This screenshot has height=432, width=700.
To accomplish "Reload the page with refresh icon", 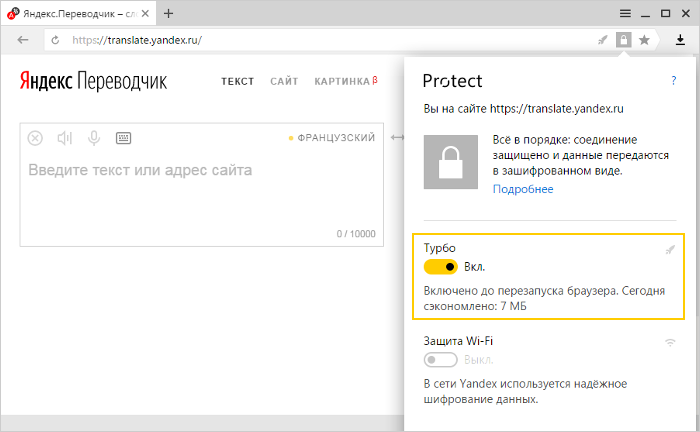I will point(55,40).
